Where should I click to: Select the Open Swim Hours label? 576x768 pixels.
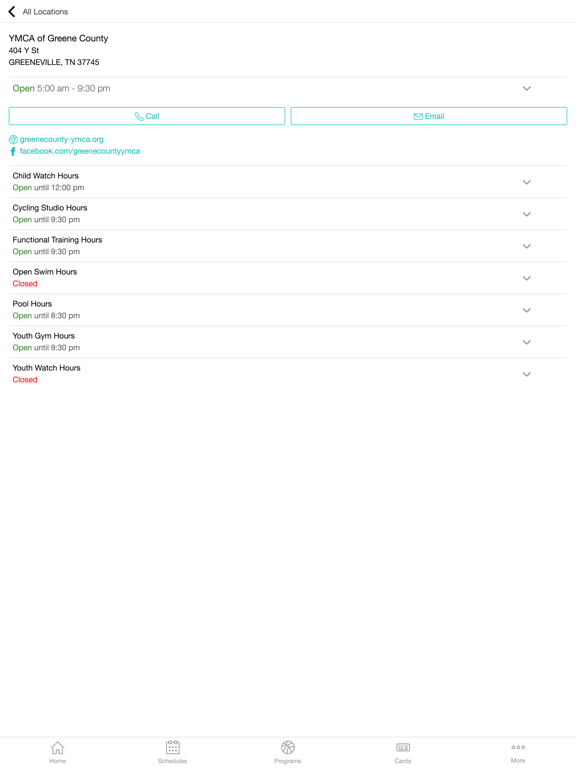click(45, 272)
